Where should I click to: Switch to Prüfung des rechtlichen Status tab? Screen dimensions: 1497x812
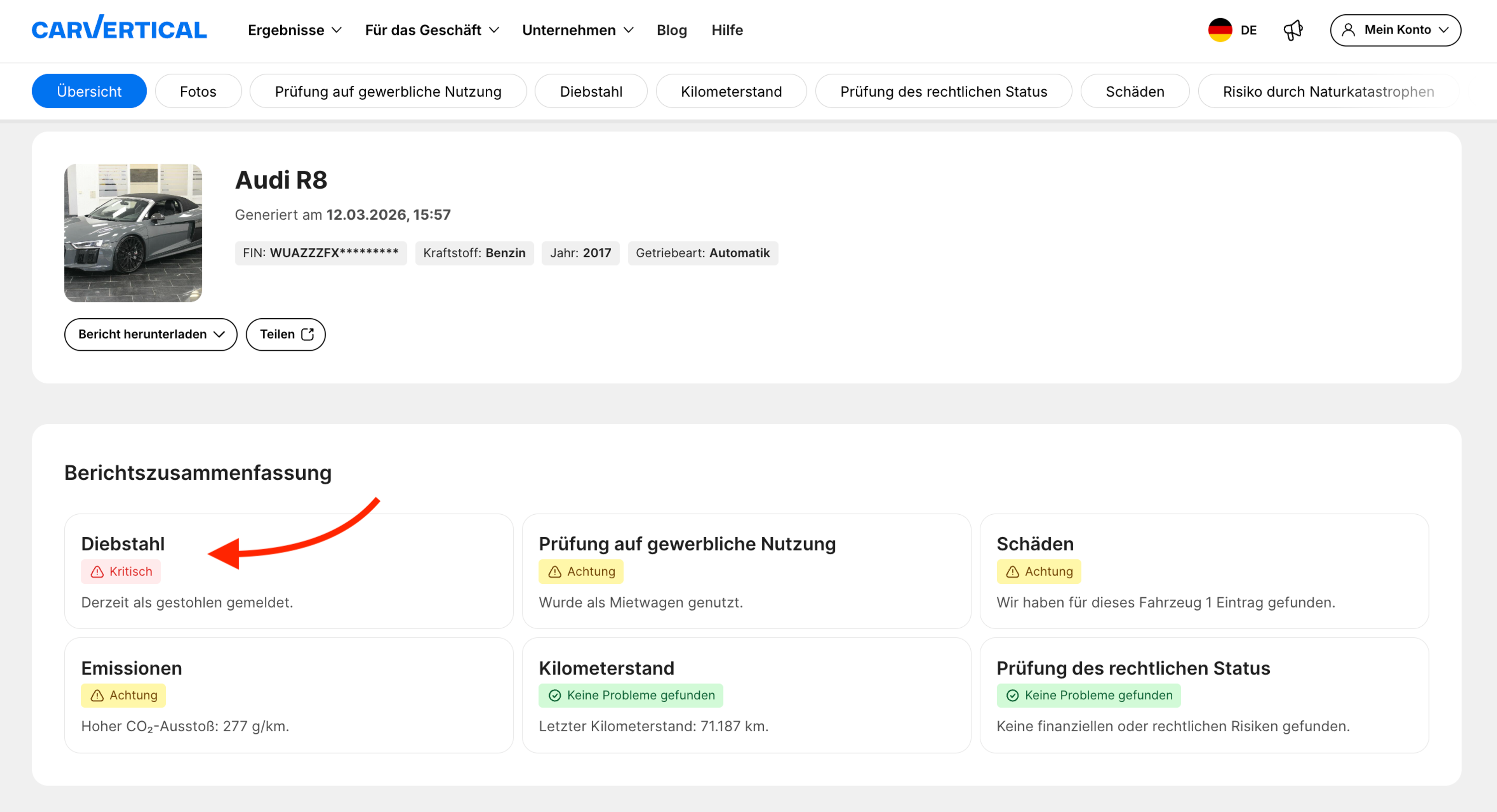pyautogui.click(x=944, y=91)
